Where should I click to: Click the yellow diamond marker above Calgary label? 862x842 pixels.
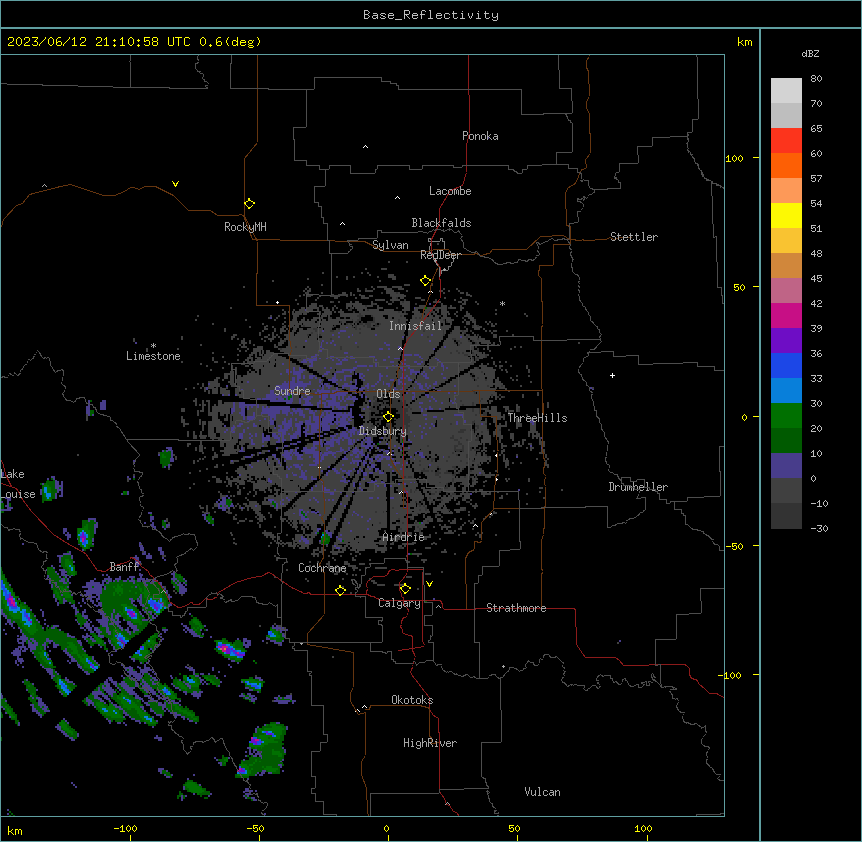[x=405, y=589]
